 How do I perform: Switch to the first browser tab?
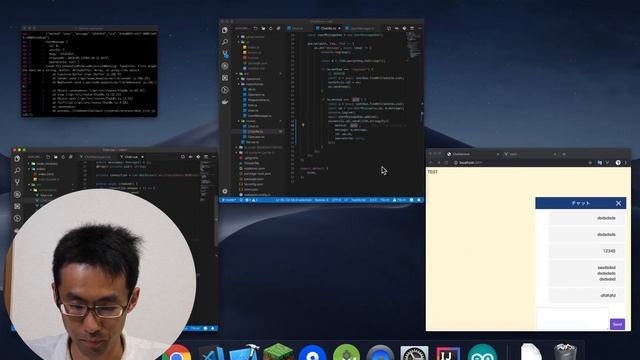tap(473, 154)
